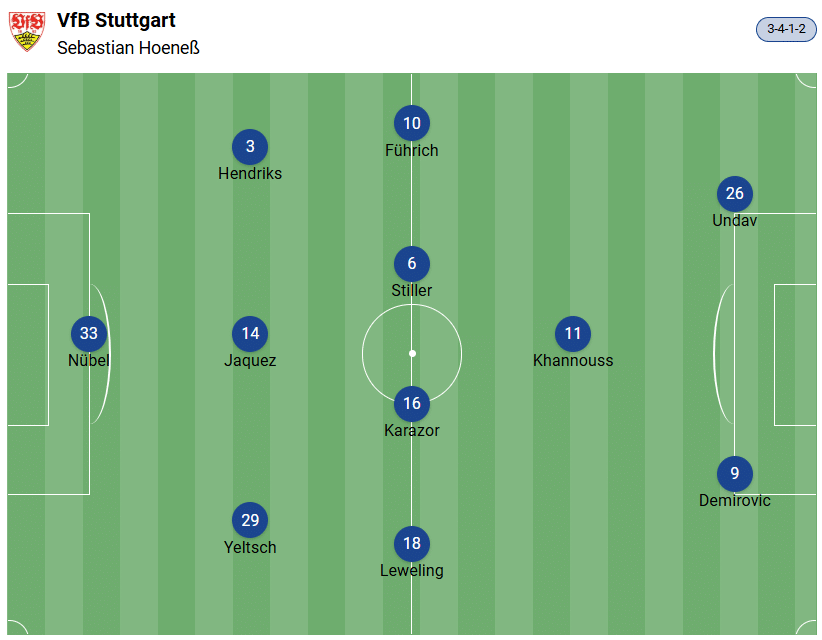This screenshot has height=640, width=822.
Task: Click the Hendriks name label
Action: [250, 173]
